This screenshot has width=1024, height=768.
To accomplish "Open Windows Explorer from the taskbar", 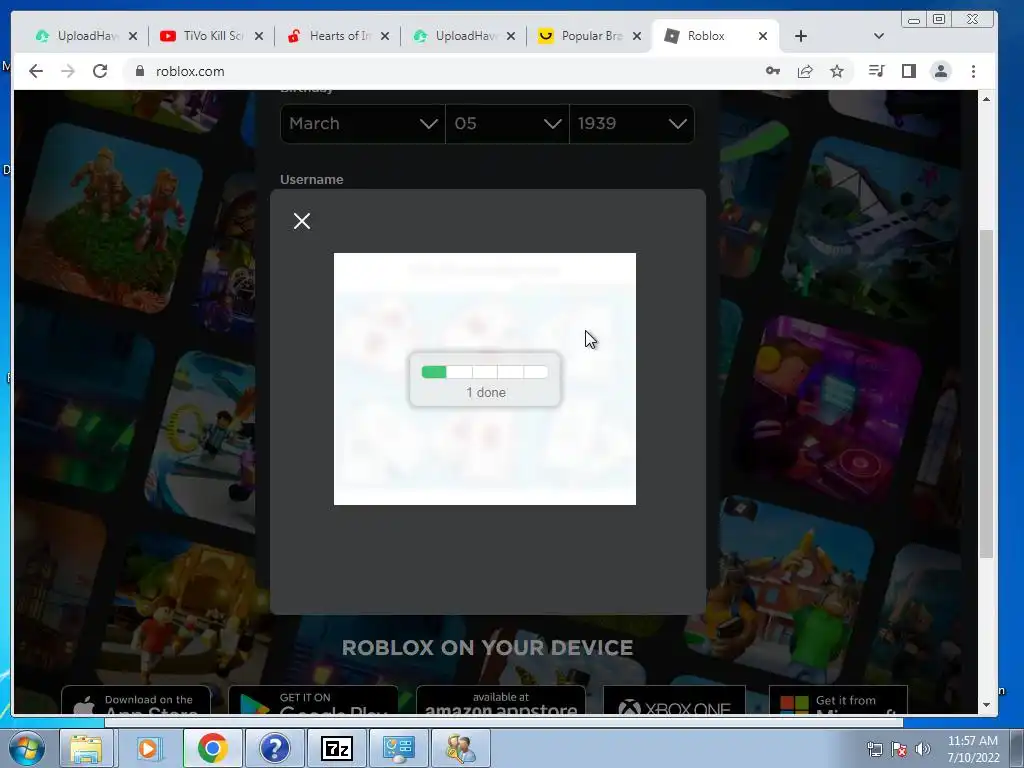I will pos(86,748).
